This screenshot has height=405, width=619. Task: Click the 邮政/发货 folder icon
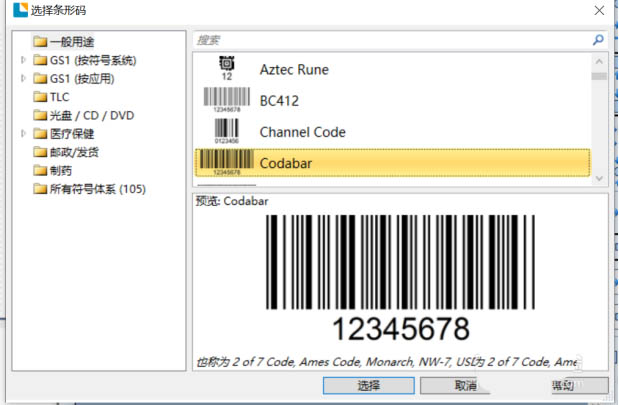(40, 152)
